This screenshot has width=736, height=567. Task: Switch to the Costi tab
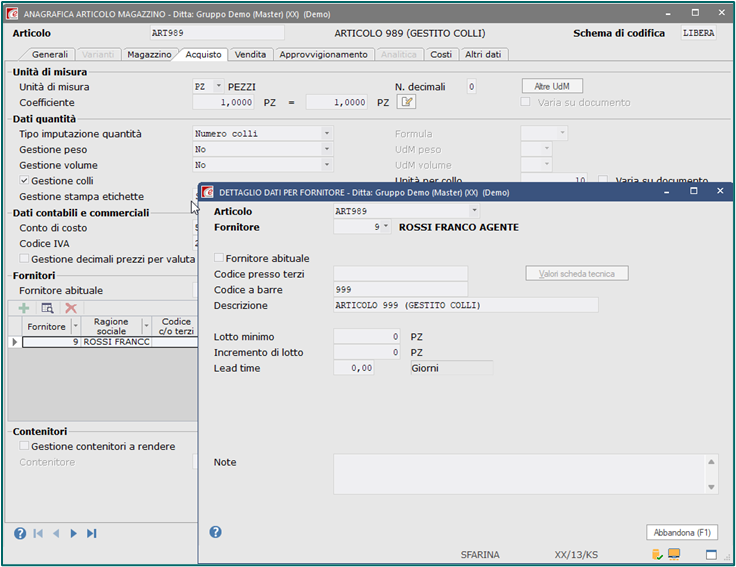[x=441, y=54]
